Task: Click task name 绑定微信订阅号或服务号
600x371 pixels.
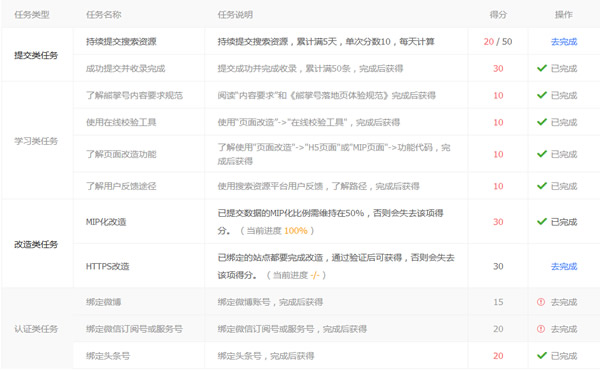Action: point(134,329)
